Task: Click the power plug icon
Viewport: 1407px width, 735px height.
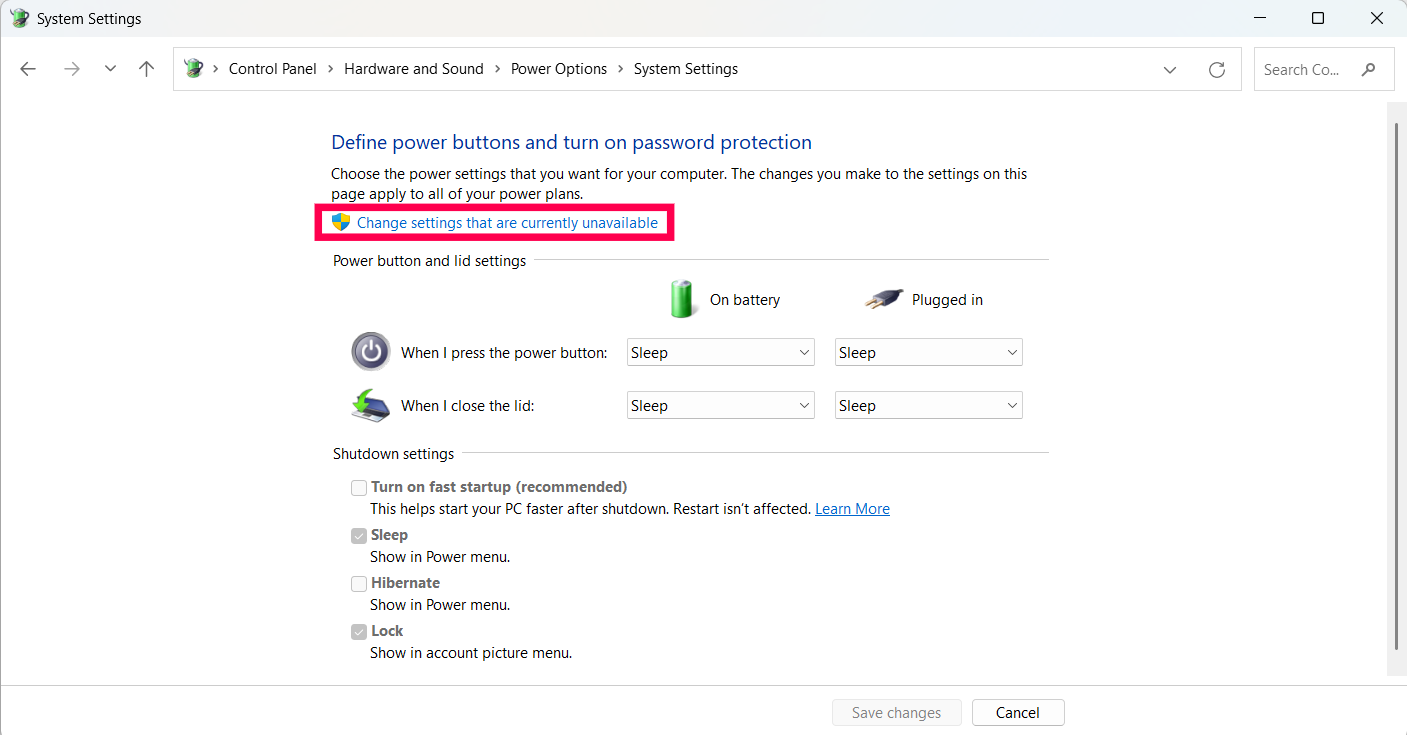Action: (884, 299)
